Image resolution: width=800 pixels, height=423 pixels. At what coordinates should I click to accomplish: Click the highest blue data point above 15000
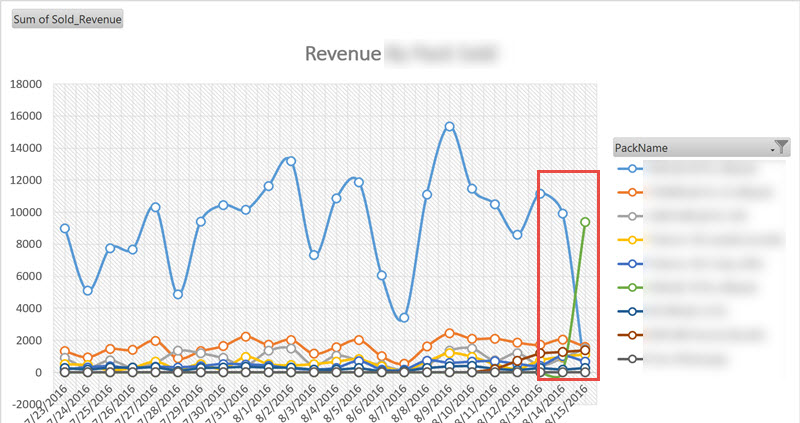tap(450, 127)
